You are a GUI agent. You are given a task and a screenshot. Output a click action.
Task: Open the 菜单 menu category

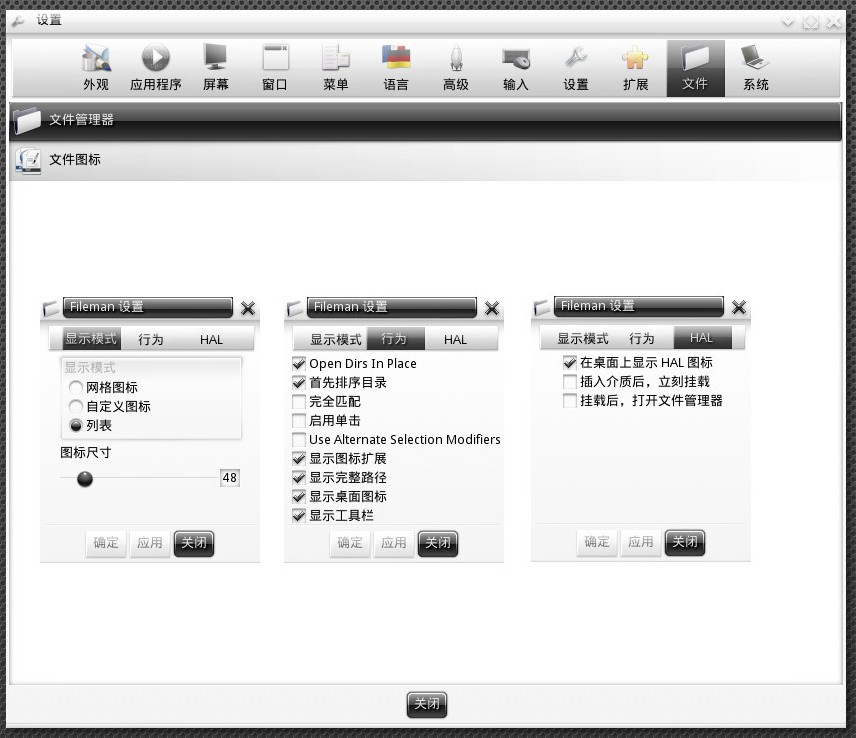[x=335, y=68]
